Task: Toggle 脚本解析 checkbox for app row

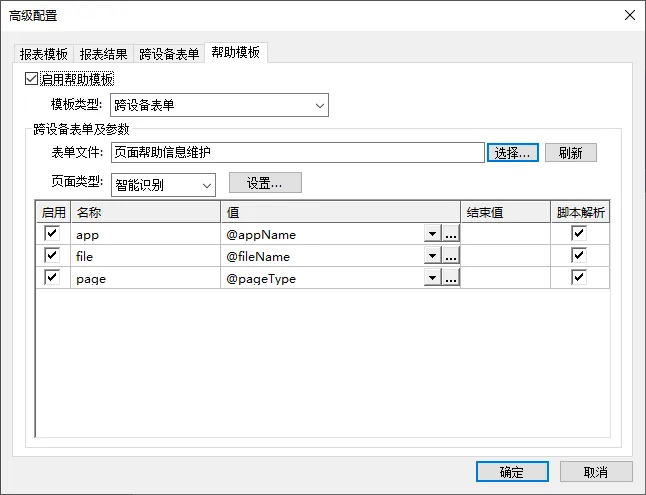Action: point(579,233)
